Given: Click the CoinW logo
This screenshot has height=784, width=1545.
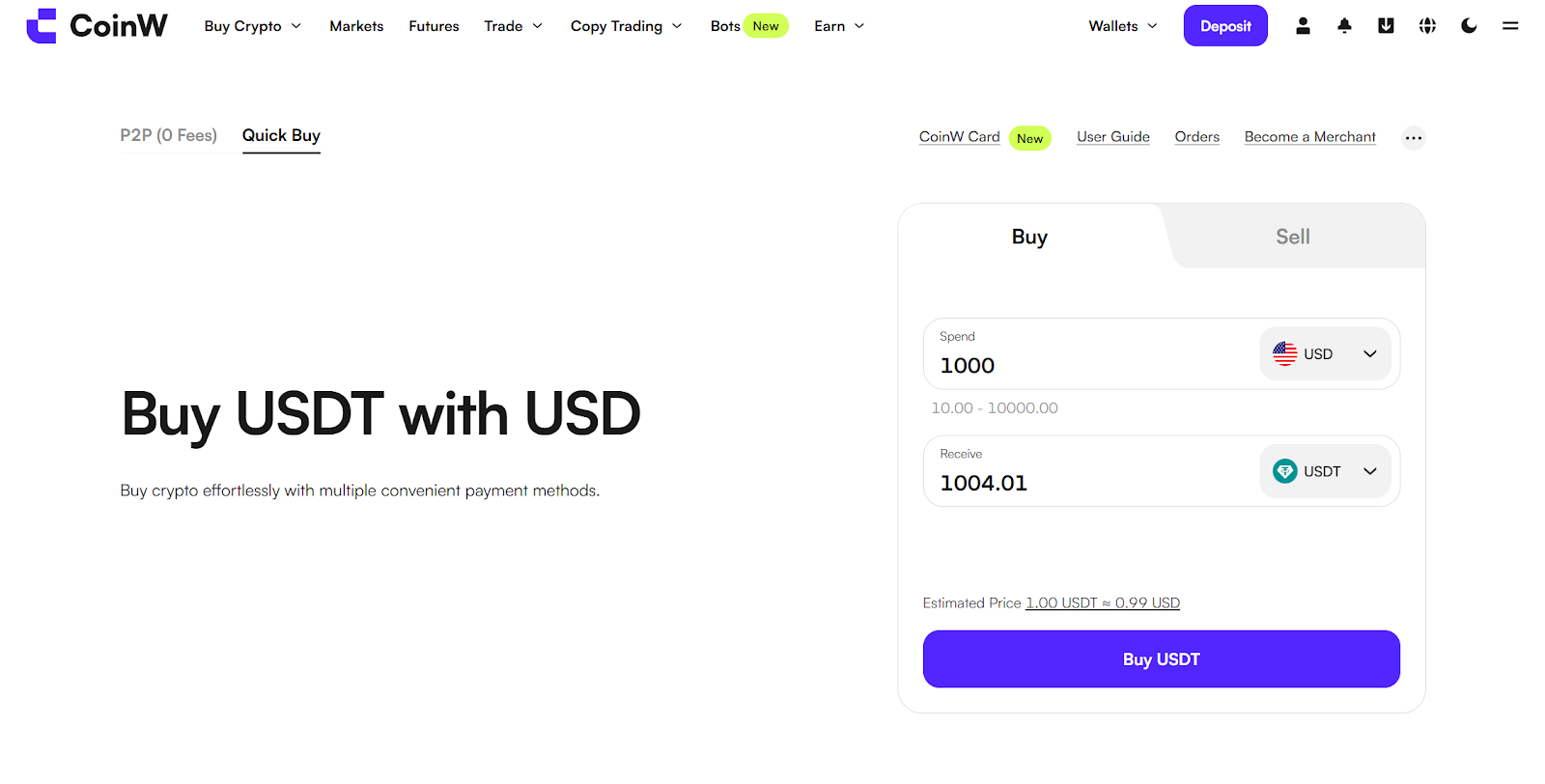Looking at the screenshot, I should pyautogui.click(x=97, y=26).
